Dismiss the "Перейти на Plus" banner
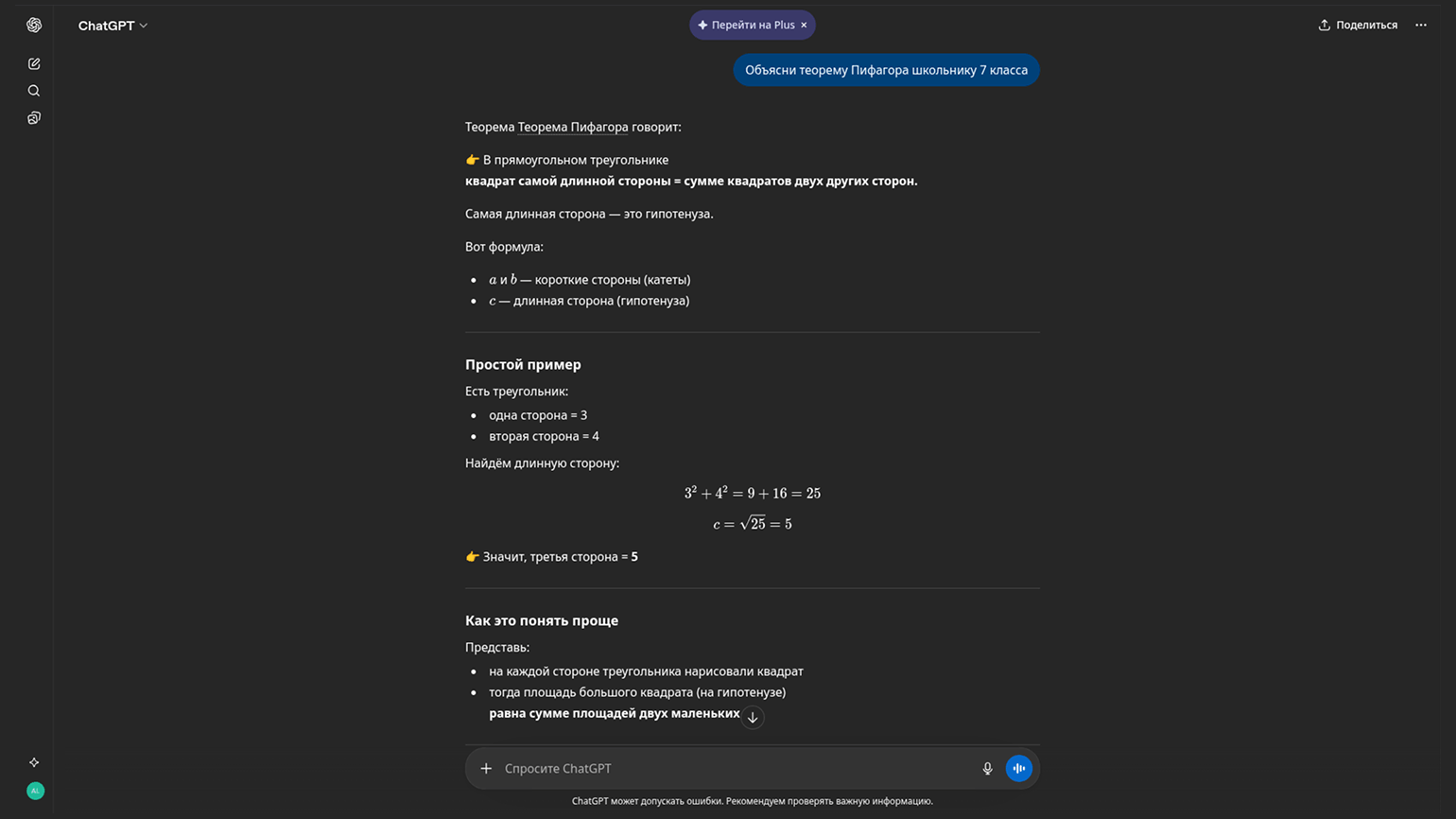Screen dimensions: 1456x819 pos(804,26)
